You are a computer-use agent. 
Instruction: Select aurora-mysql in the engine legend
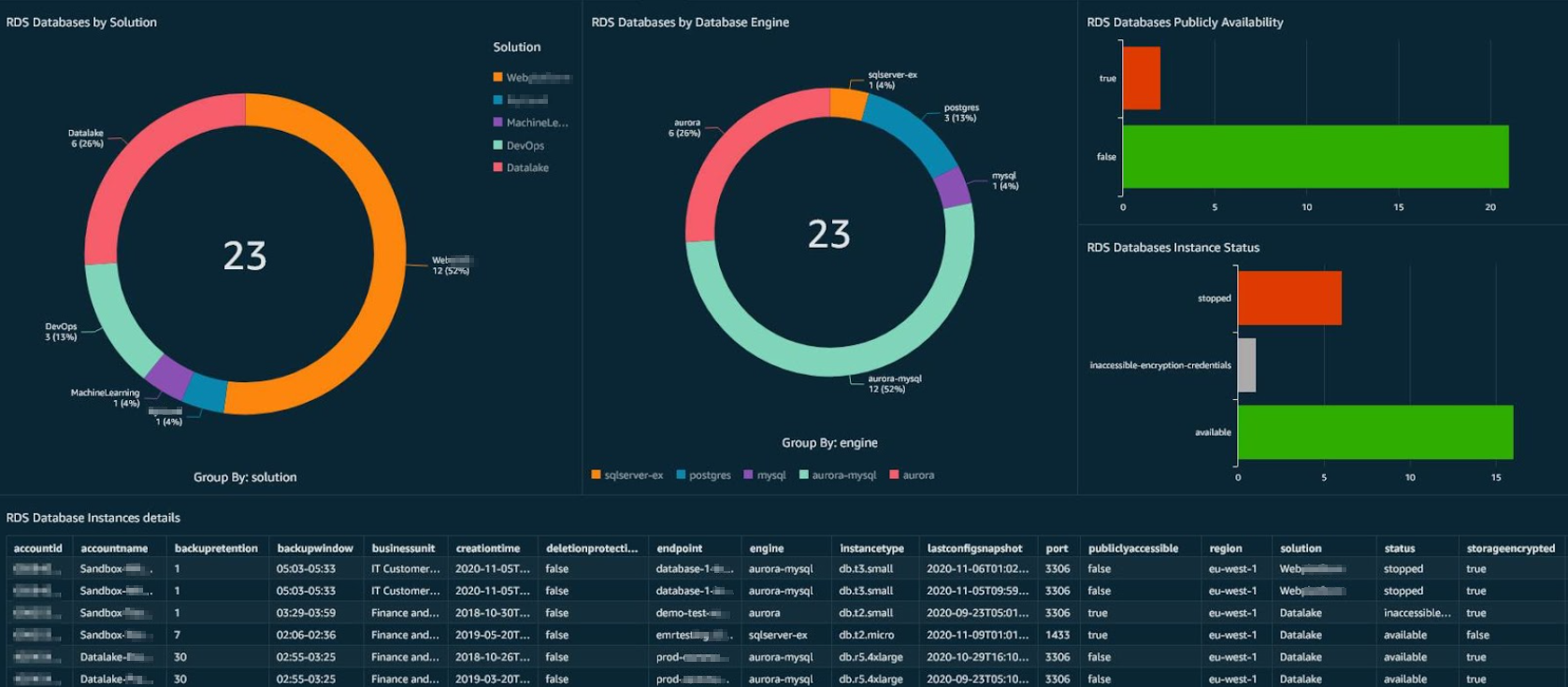coord(837,475)
